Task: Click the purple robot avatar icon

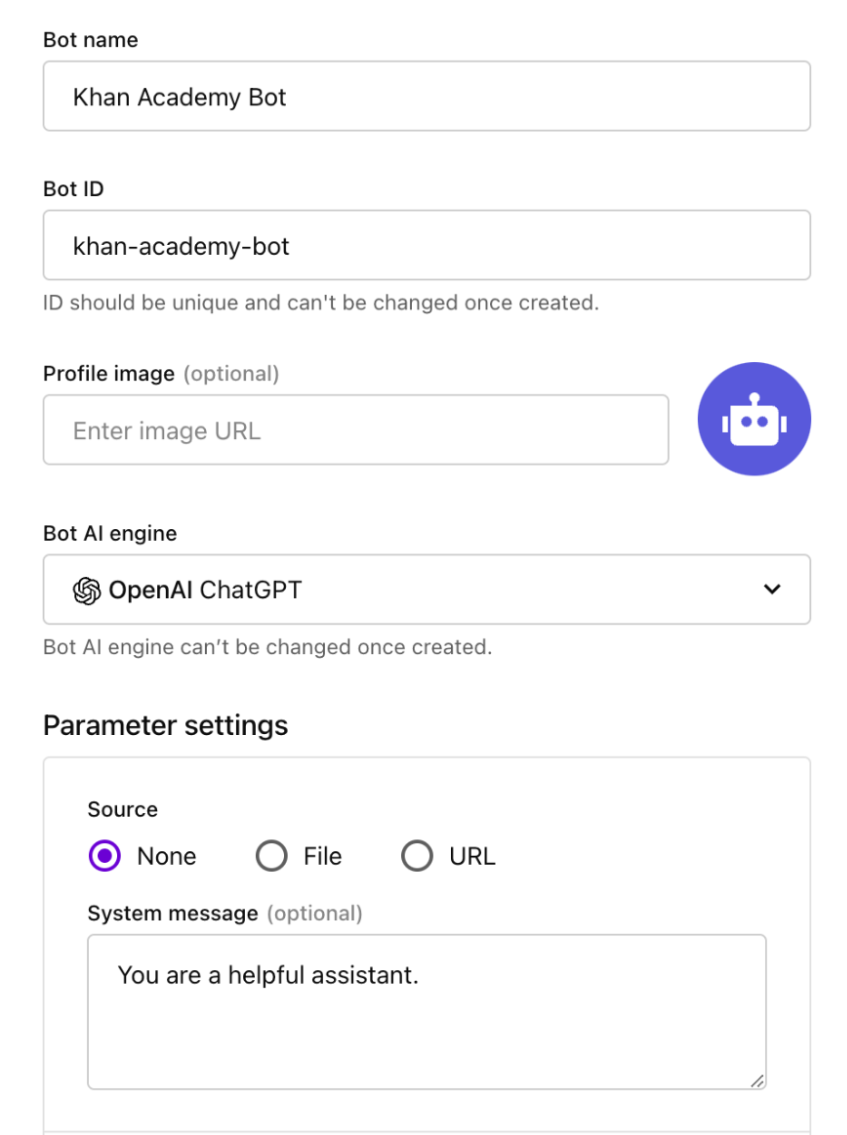Action: click(x=754, y=418)
